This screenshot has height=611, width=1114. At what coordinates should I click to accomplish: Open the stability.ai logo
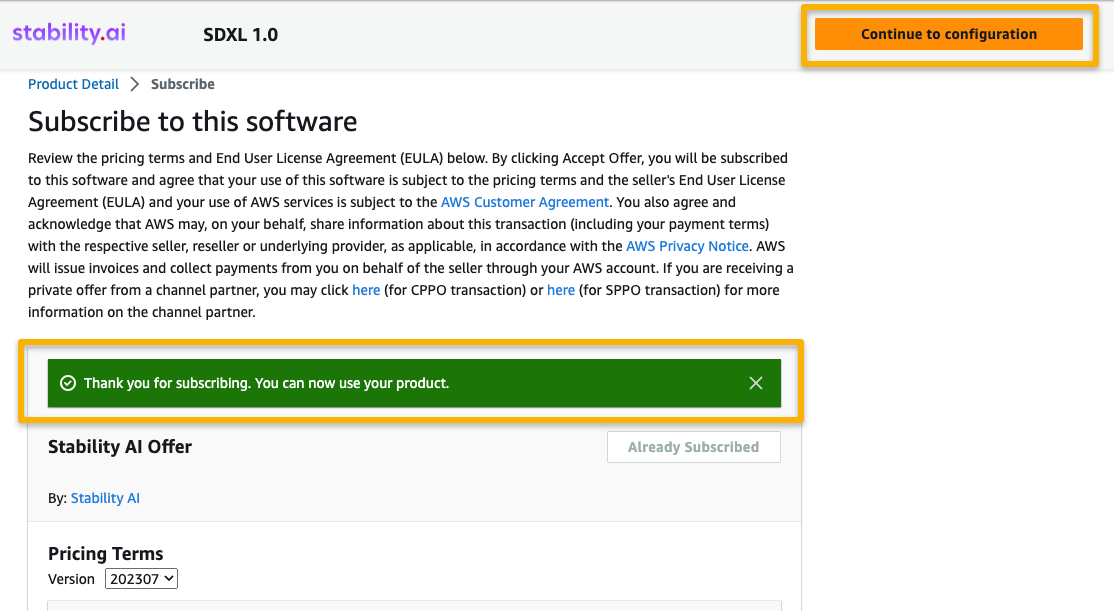point(69,33)
